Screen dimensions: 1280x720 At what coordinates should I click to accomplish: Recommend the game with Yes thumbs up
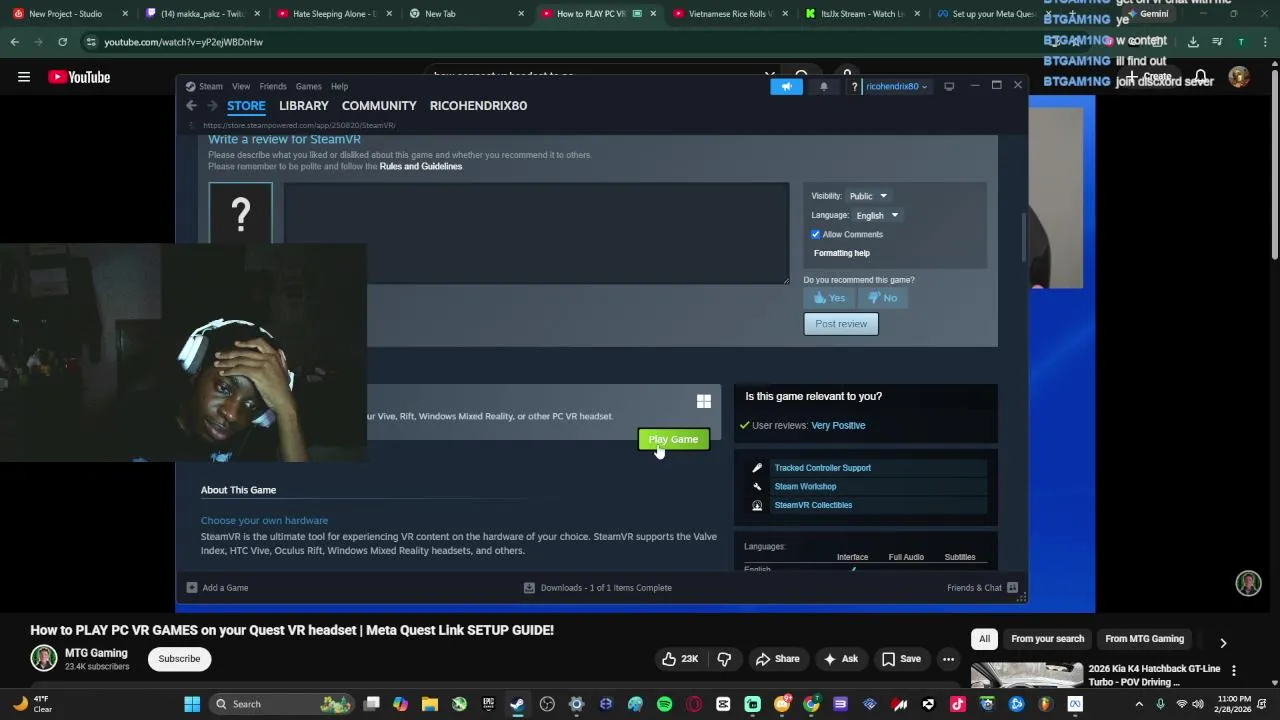(829, 298)
